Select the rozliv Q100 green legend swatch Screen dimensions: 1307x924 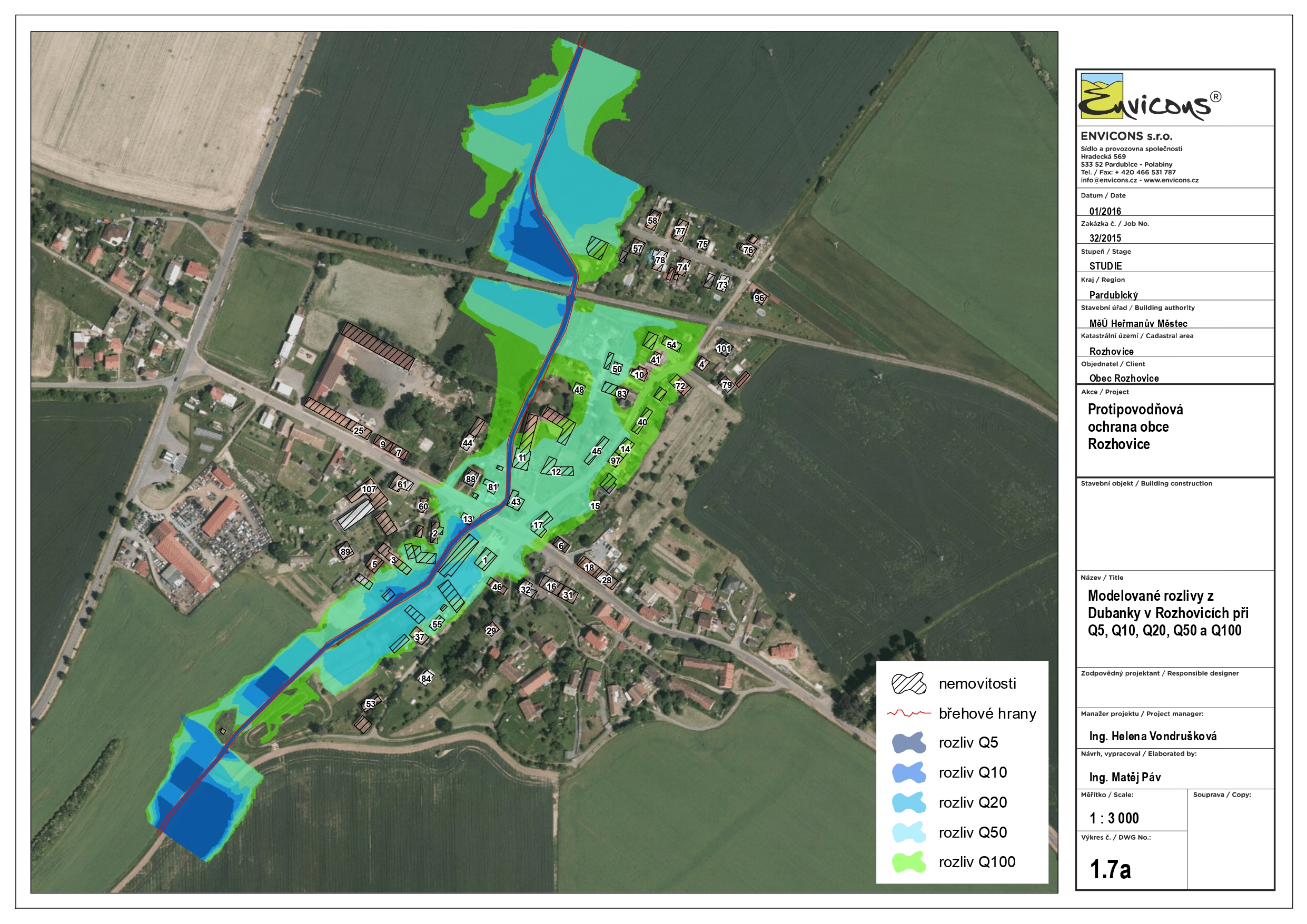point(908,862)
